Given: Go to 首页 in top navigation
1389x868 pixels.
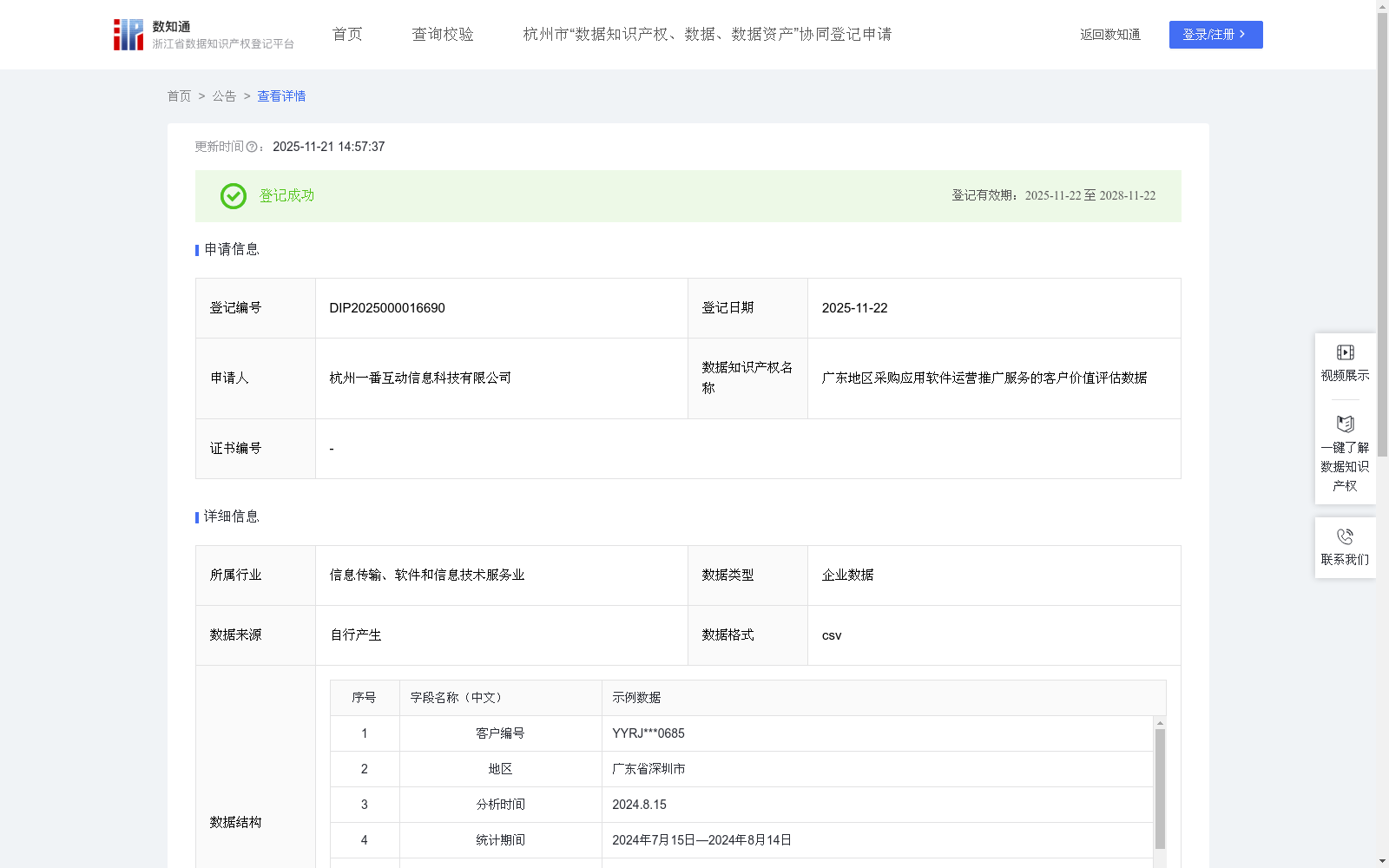Looking at the screenshot, I should [347, 35].
